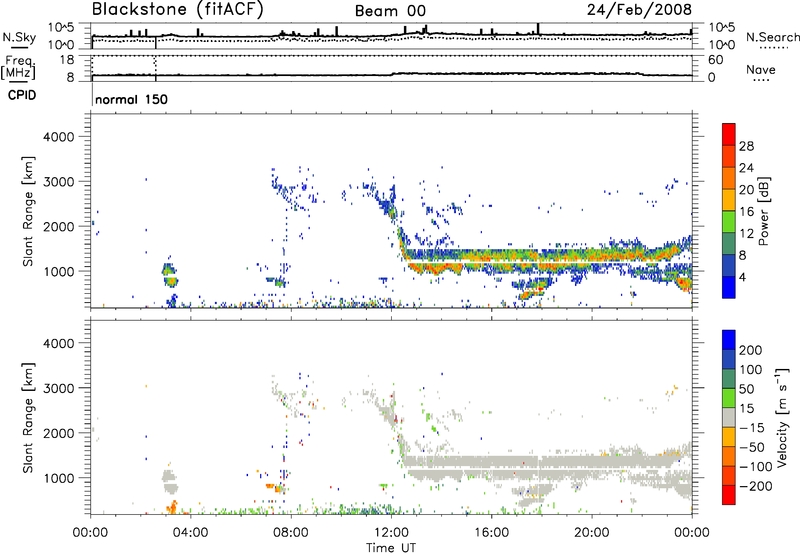Image resolution: width=800 pixels, height=554 pixels.
Task: Click the '4000' tick of the power panel
Action: coord(58,137)
